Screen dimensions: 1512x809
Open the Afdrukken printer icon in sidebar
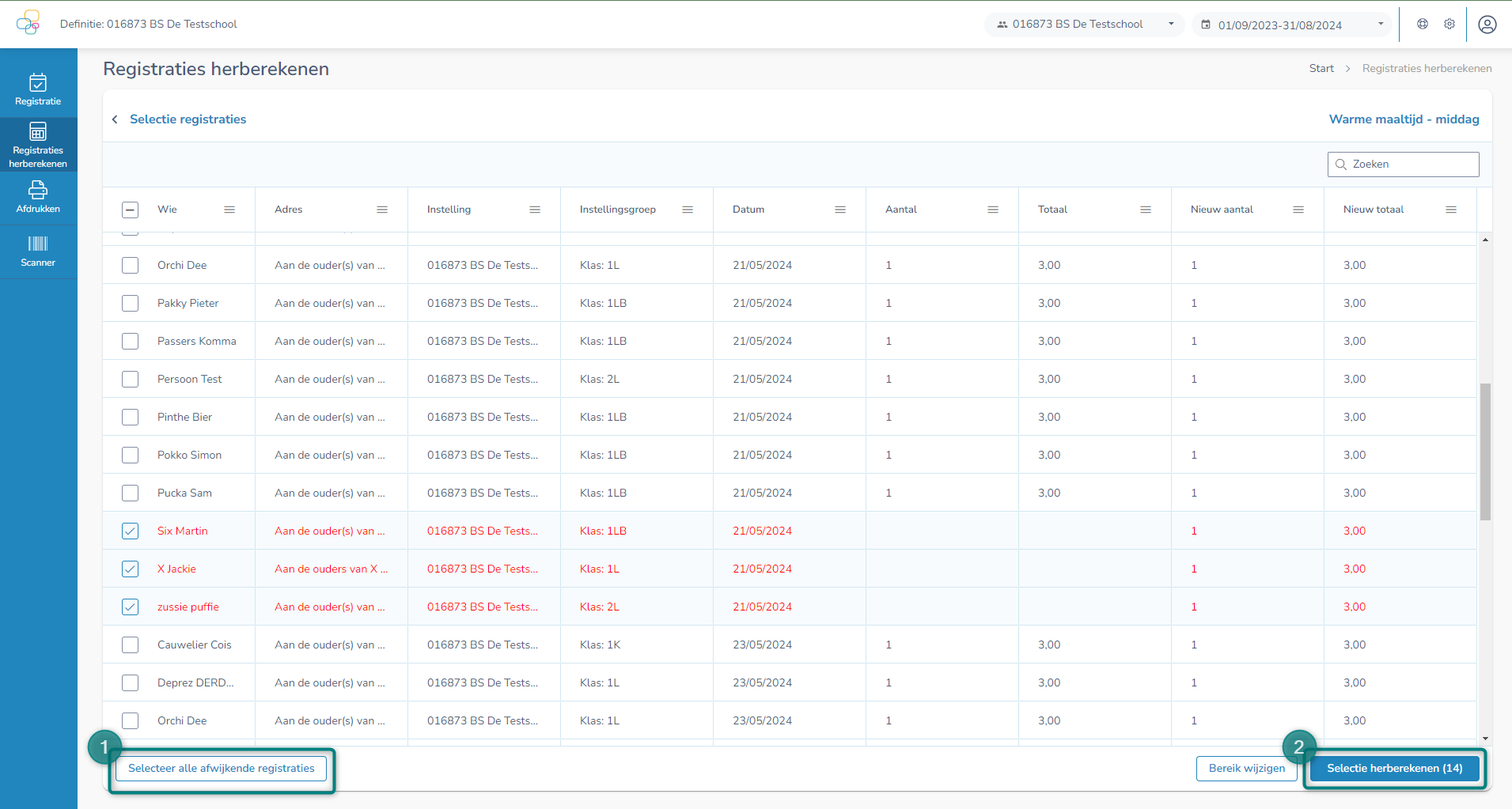[x=38, y=196]
